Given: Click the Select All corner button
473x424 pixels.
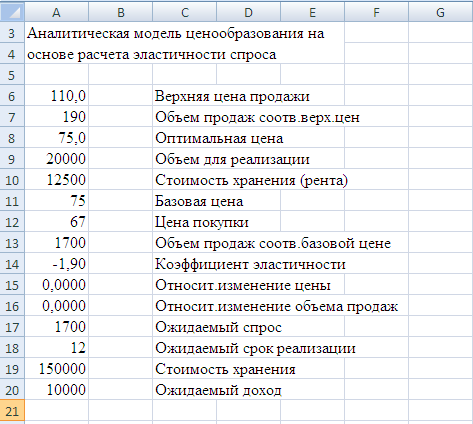Looking at the screenshot, I should (x=12, y=12).
